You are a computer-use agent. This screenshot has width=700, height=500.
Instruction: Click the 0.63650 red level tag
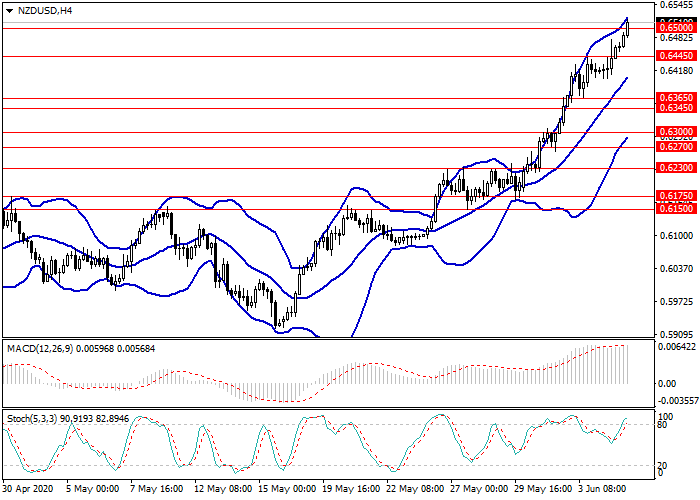click(x=675, y=98)
